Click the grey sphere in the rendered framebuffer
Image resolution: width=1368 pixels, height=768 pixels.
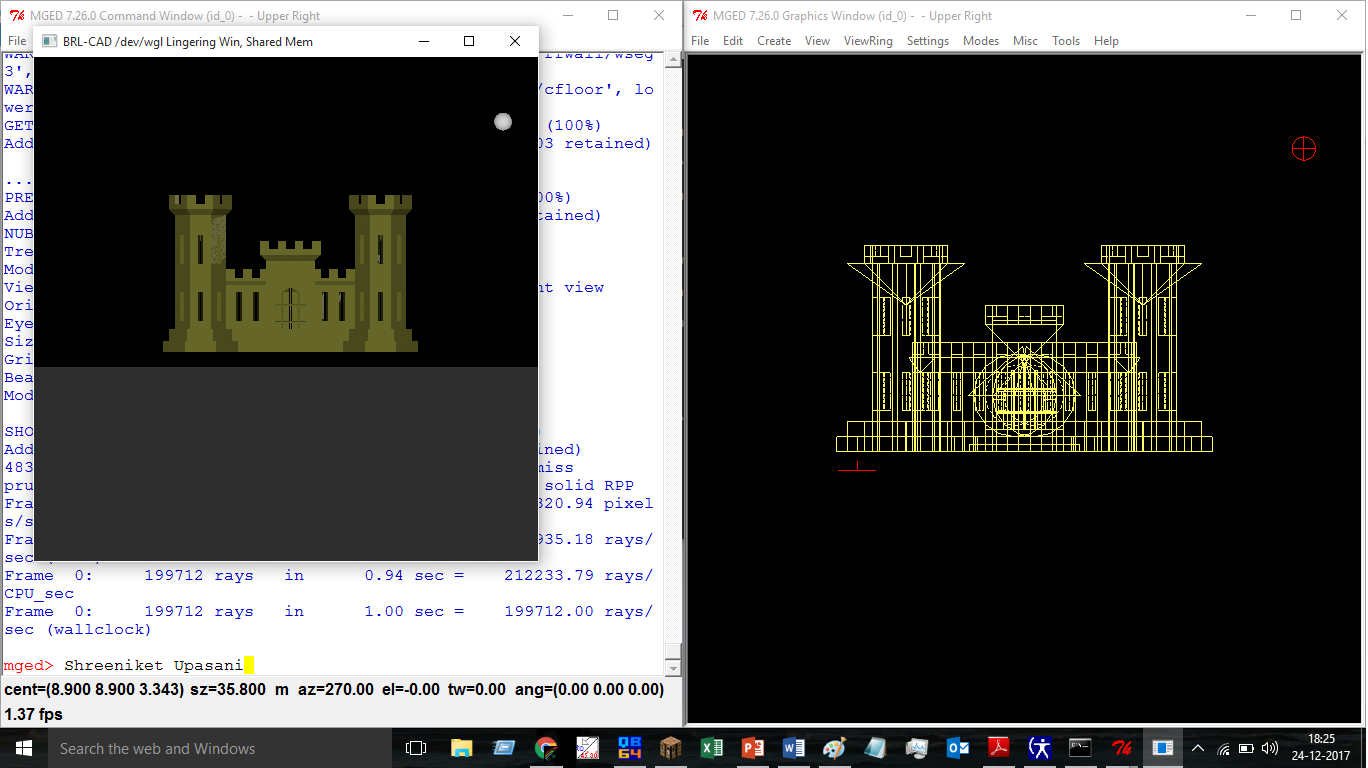tap(503, 121)
